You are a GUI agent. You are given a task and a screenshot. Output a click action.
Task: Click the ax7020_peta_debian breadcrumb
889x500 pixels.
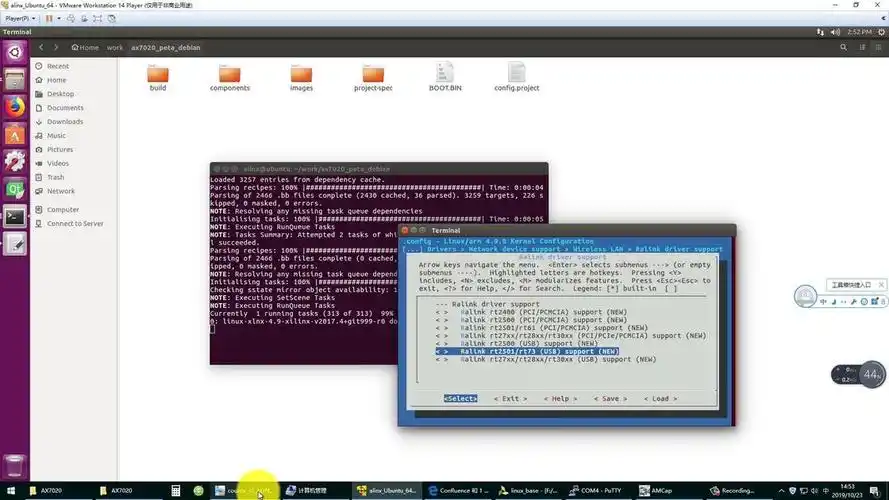[166, 48]
